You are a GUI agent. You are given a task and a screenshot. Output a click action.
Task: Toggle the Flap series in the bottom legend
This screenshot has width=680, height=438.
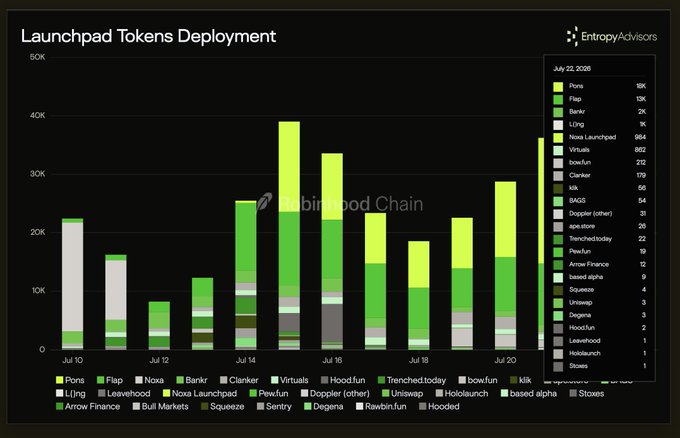(x=110, y=380)
